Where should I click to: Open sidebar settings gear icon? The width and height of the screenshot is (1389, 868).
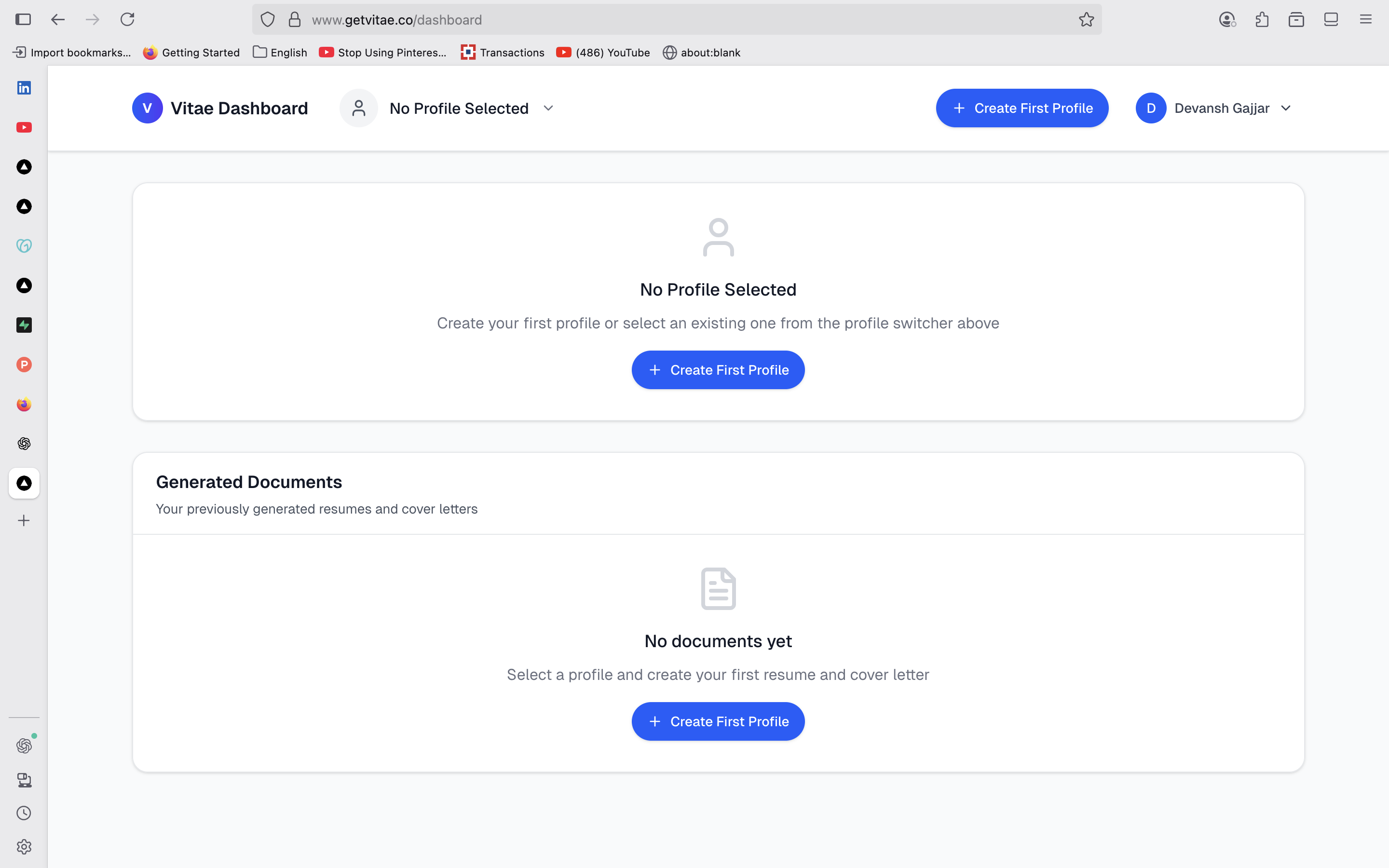[x=24, y=847]
